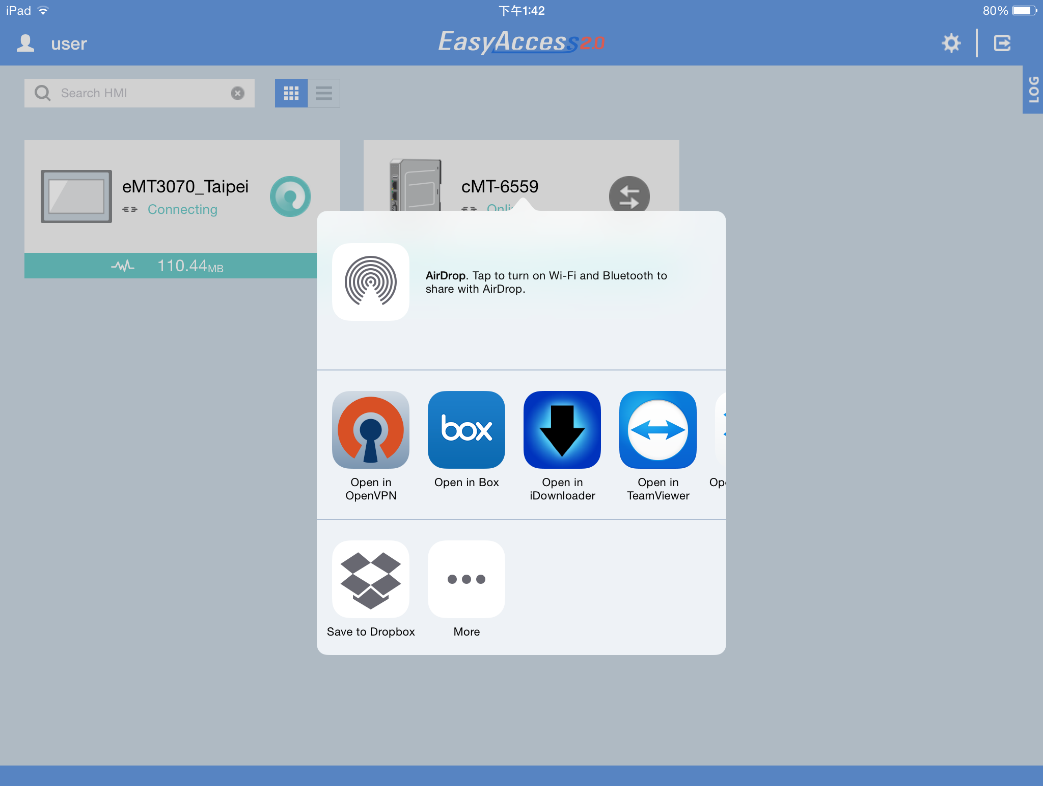Select the eMT3070_Taipei HMI thumbnail
Screen dimensions: 1043x786
(x=76, y=196)
